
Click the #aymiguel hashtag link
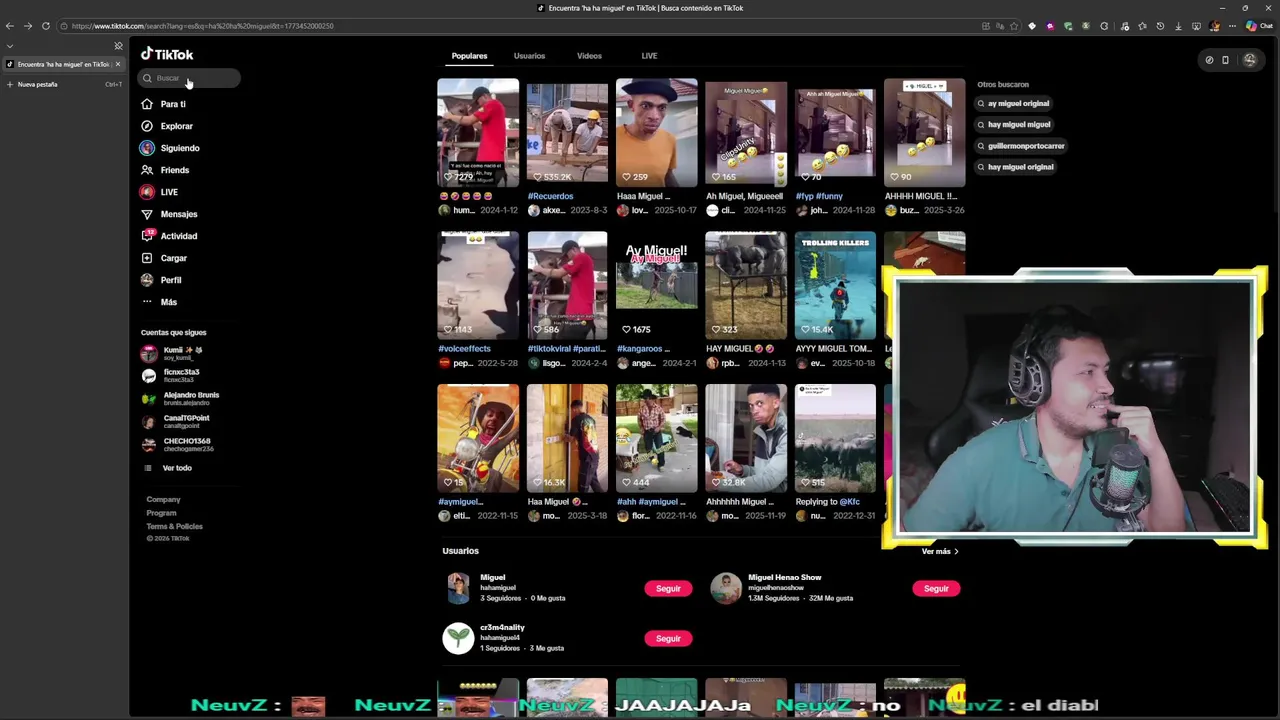click(460, 502)
